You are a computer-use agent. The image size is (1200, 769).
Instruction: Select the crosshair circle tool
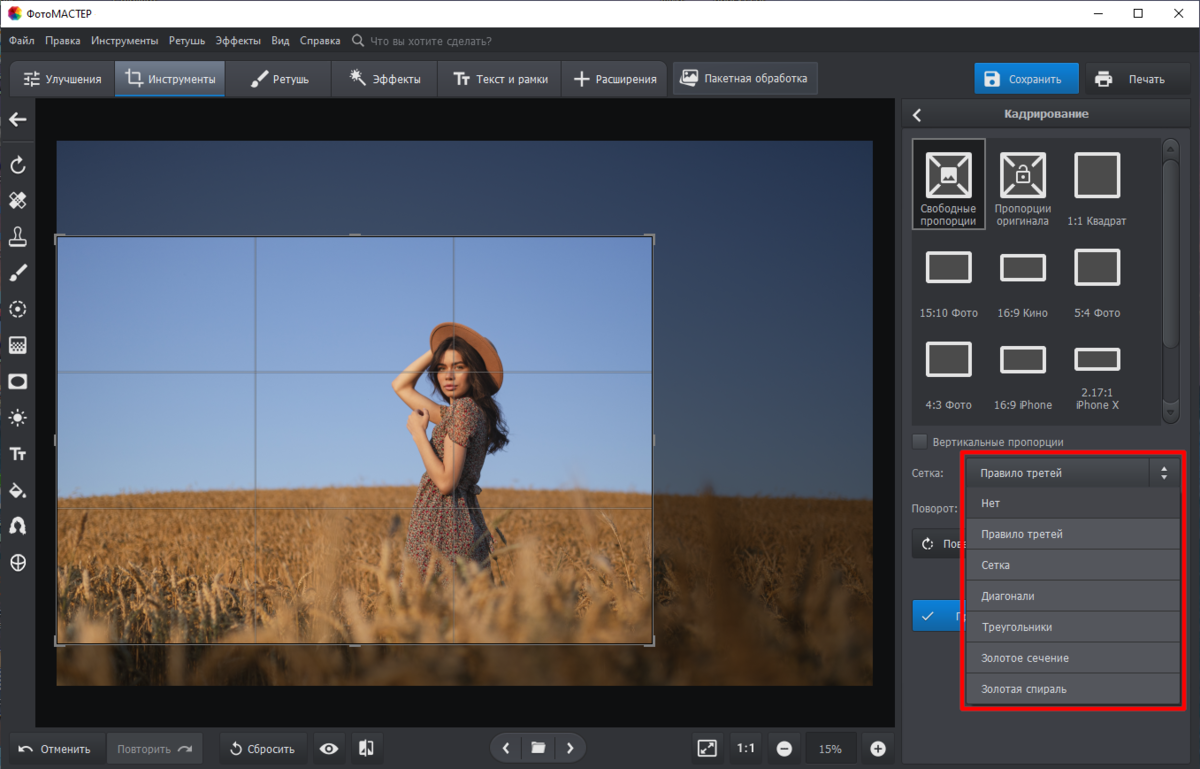pyautogui.click(x=17, y=562)
